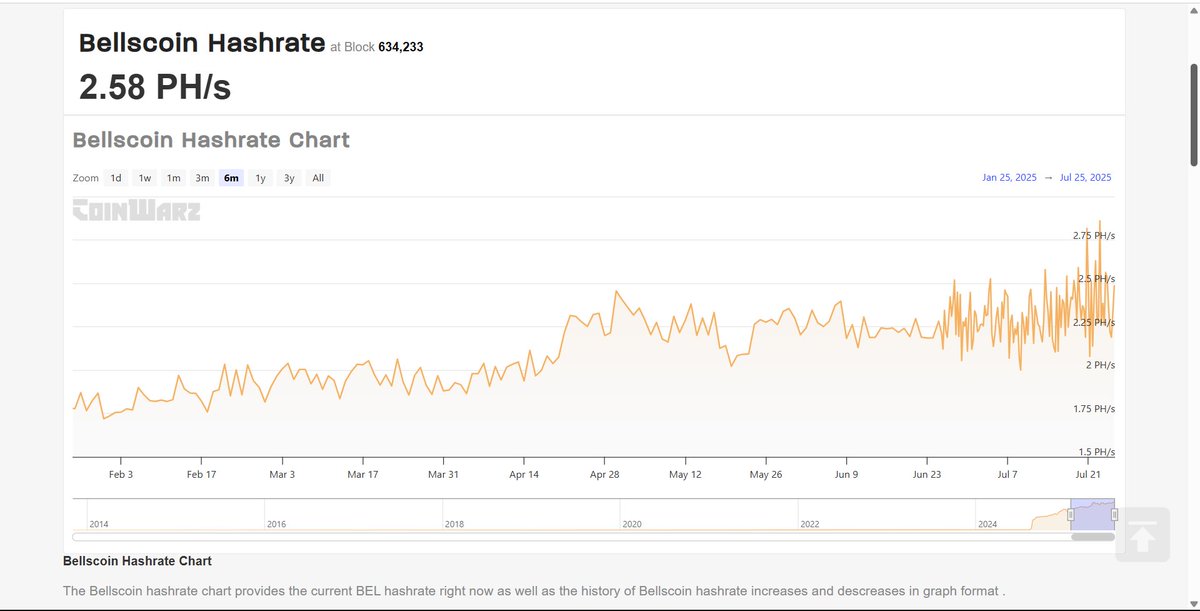This screenshot has height=611, width=1200.
Task: Select the 3m zoom range
Action: (202, 178)
